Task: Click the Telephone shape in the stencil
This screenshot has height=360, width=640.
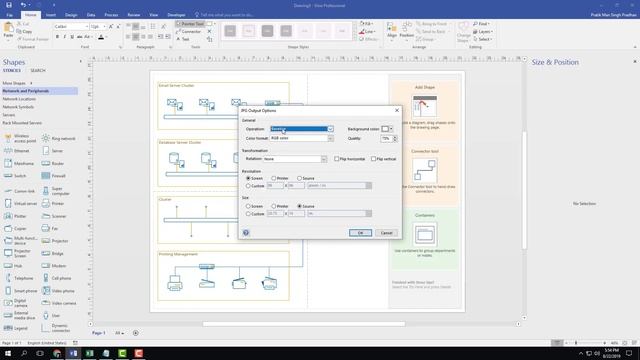Action: click(x=18, y=278)
